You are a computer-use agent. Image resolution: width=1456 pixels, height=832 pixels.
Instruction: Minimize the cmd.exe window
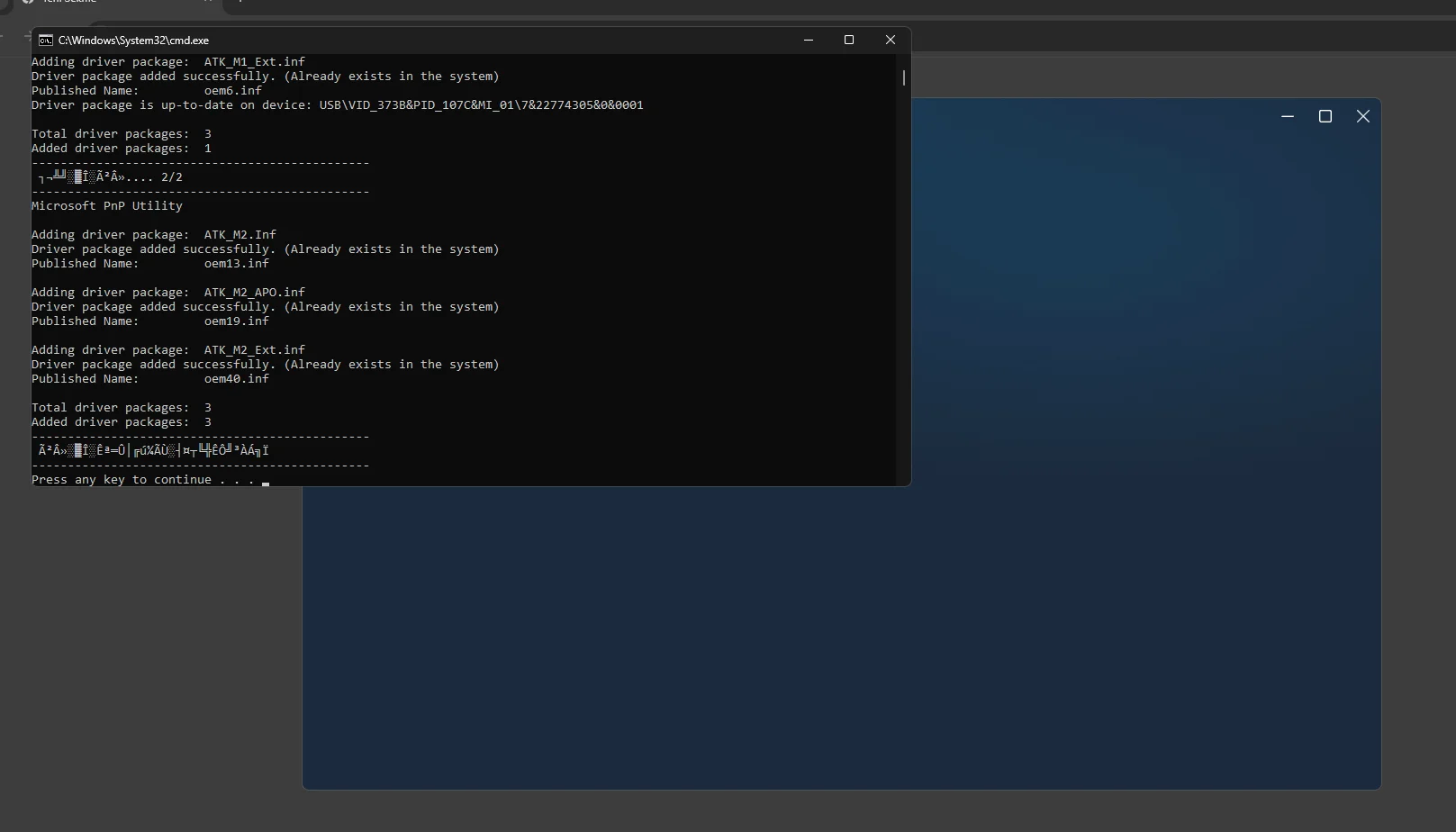coord(809,40)
